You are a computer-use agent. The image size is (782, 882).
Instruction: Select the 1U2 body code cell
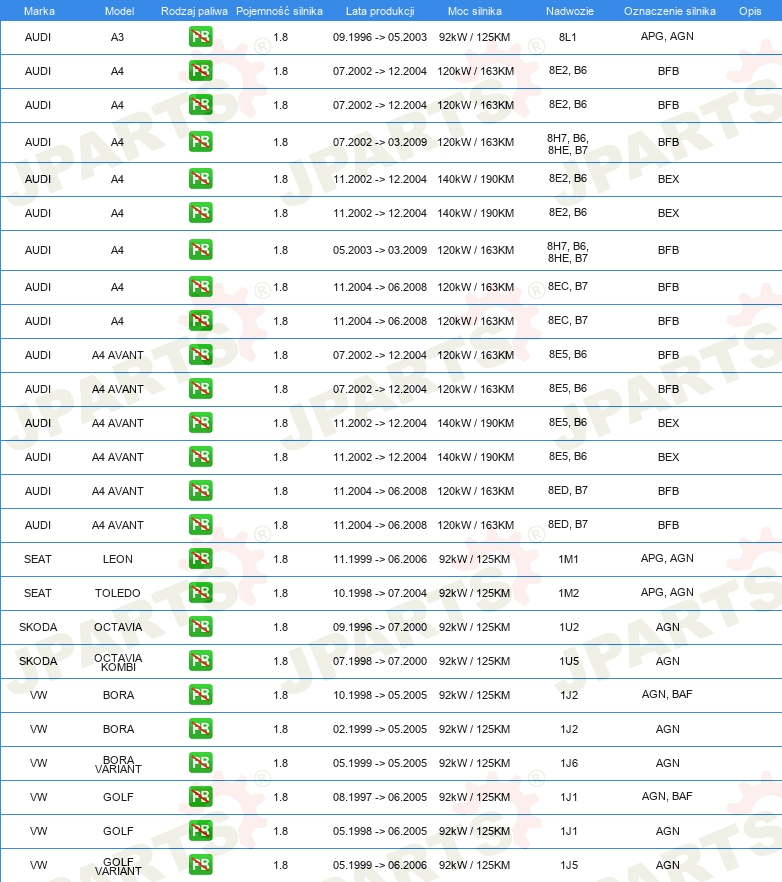click(569, 627)
